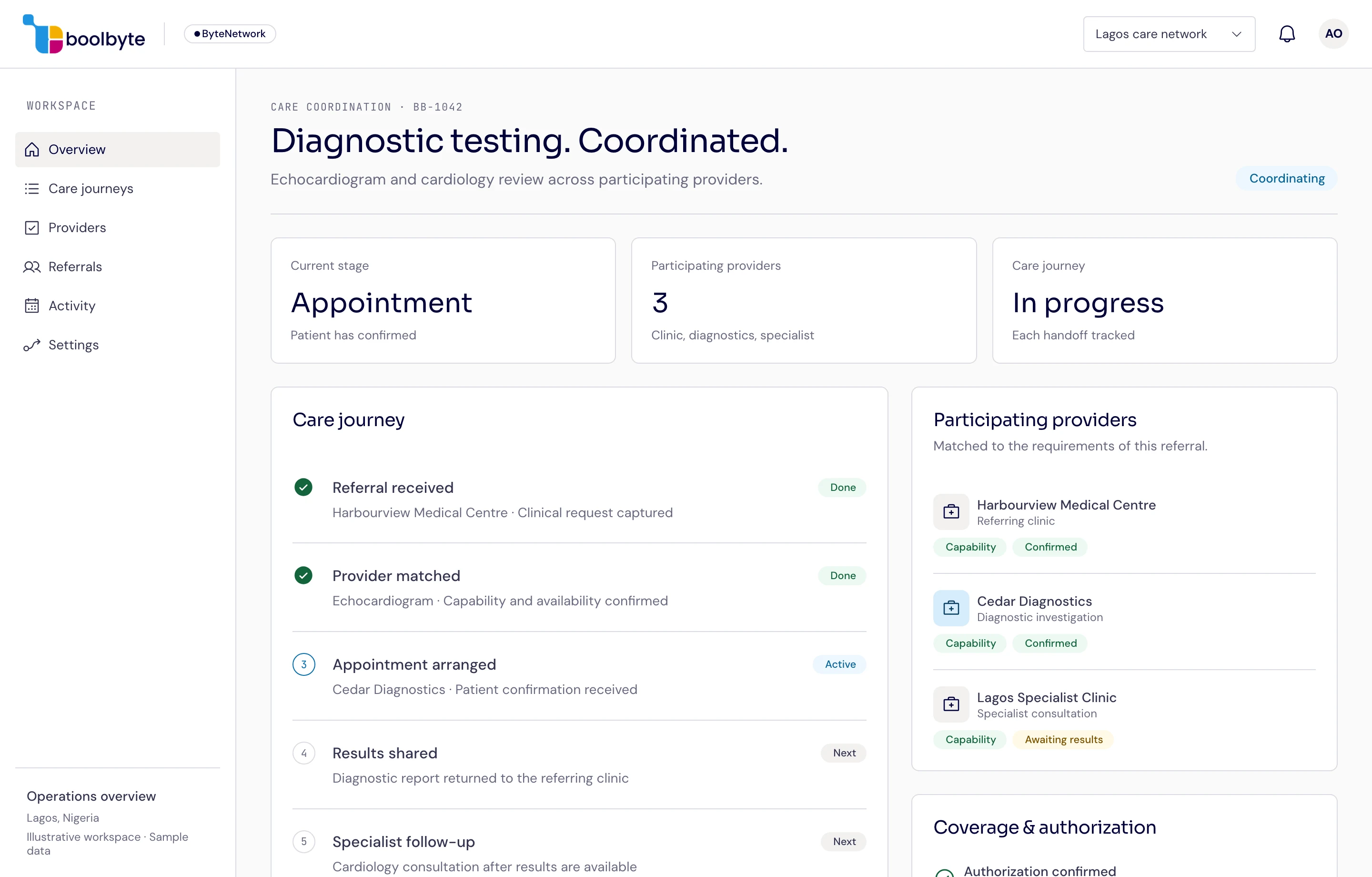1372x877 pixels.
Task: Click the Active badge on Appointment arranged
Action: click(x=840, y=664)
